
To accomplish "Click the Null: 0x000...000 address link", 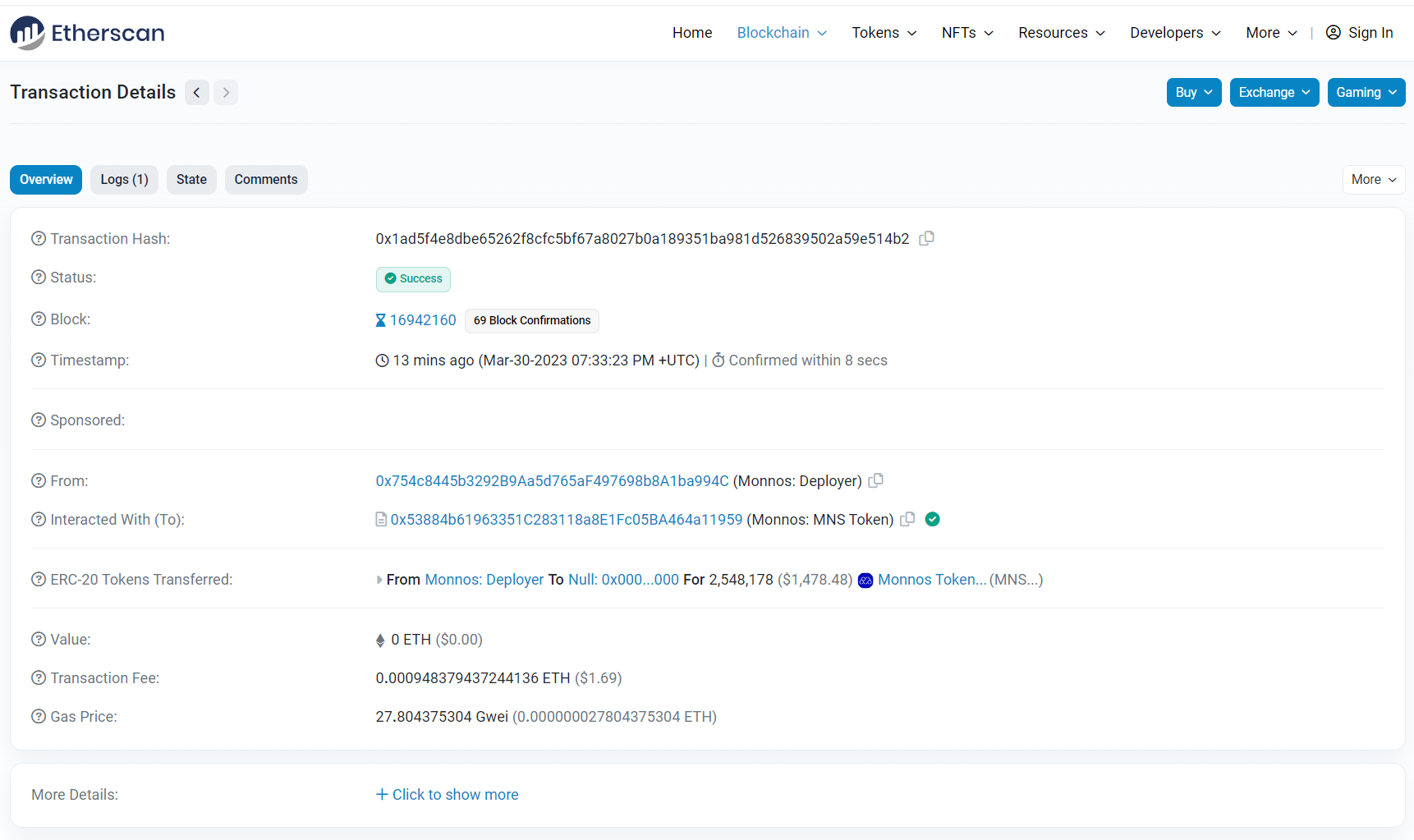I will click(623, 580).
